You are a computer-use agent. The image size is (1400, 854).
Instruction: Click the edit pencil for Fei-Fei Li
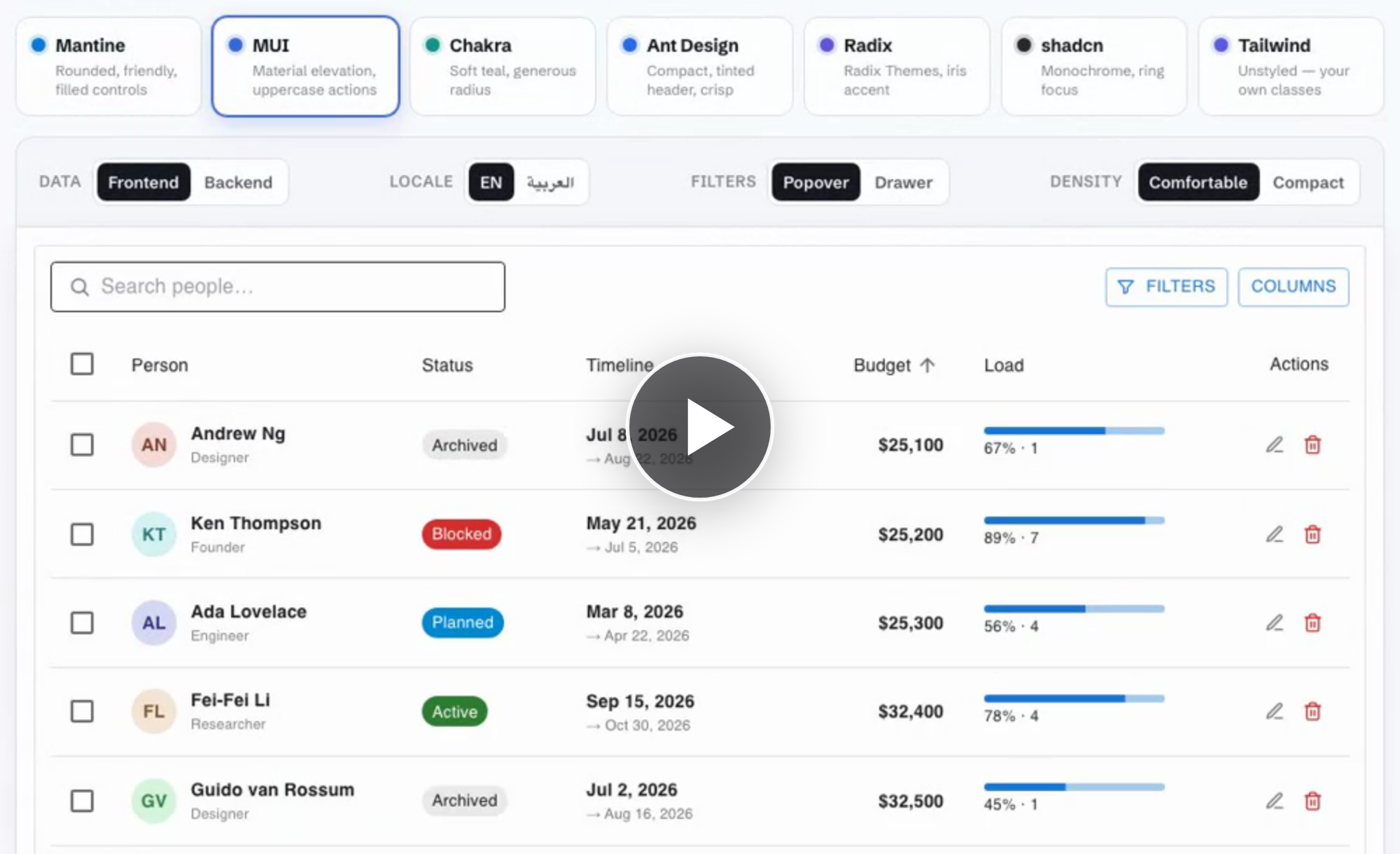[1275, 711]
